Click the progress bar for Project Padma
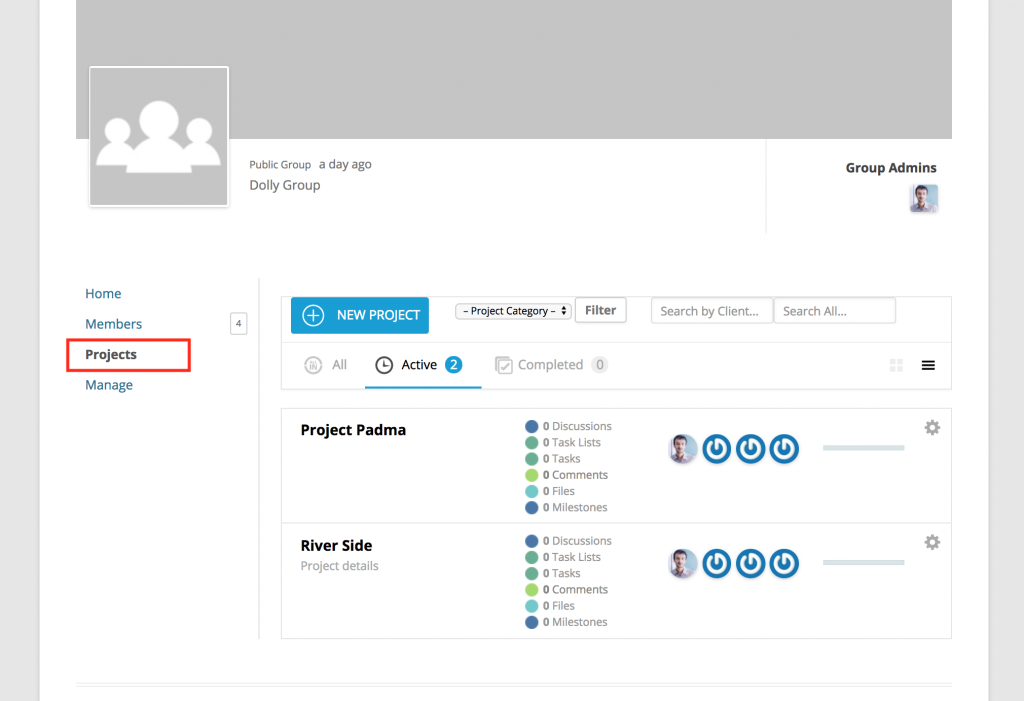The width and height of the screenshot is (1024, 701). pyautogui.click(x=863, y=447)
